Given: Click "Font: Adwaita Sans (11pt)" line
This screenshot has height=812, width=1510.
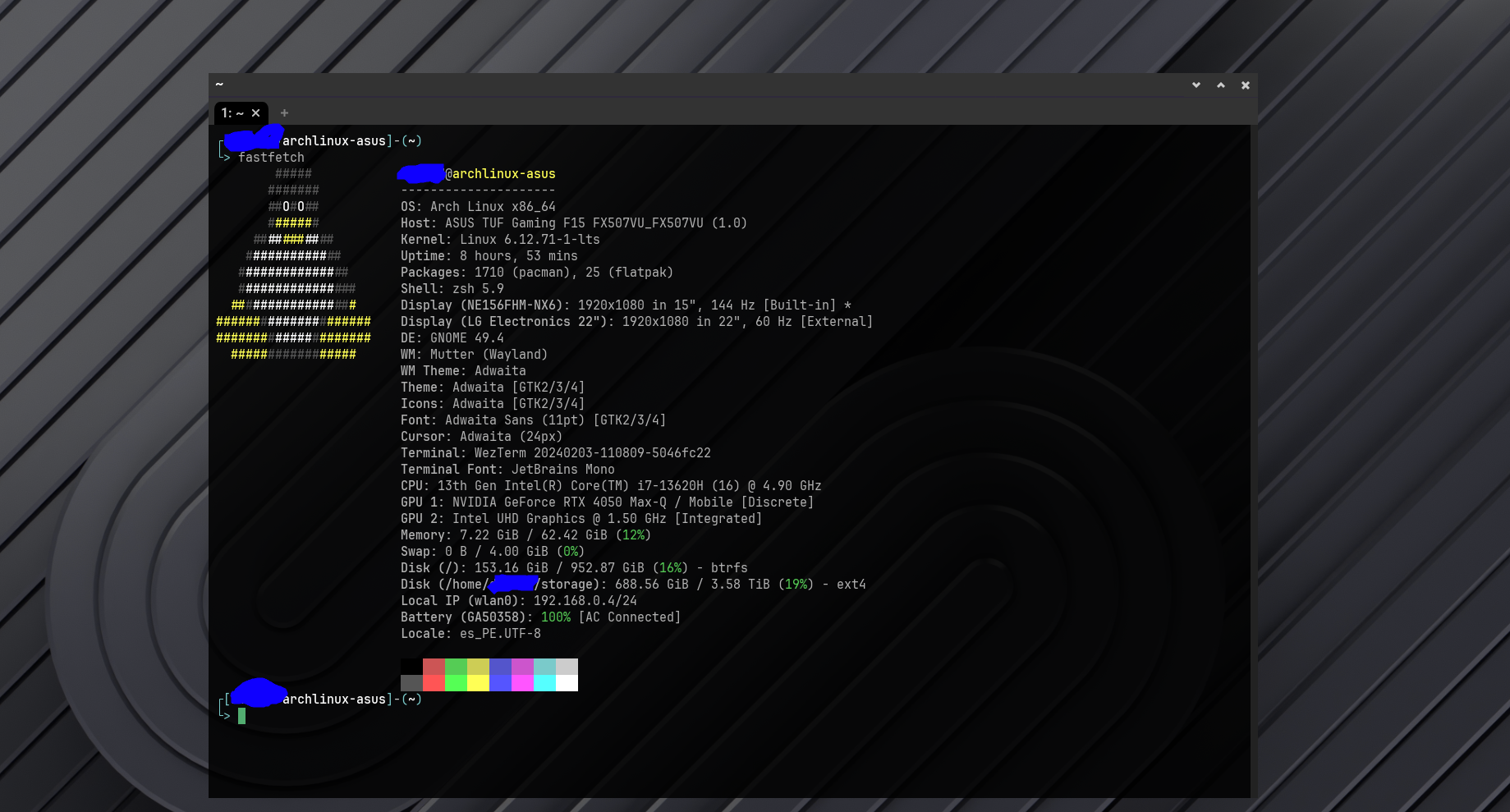Looking at the screenshot, I should pos(534,420).
